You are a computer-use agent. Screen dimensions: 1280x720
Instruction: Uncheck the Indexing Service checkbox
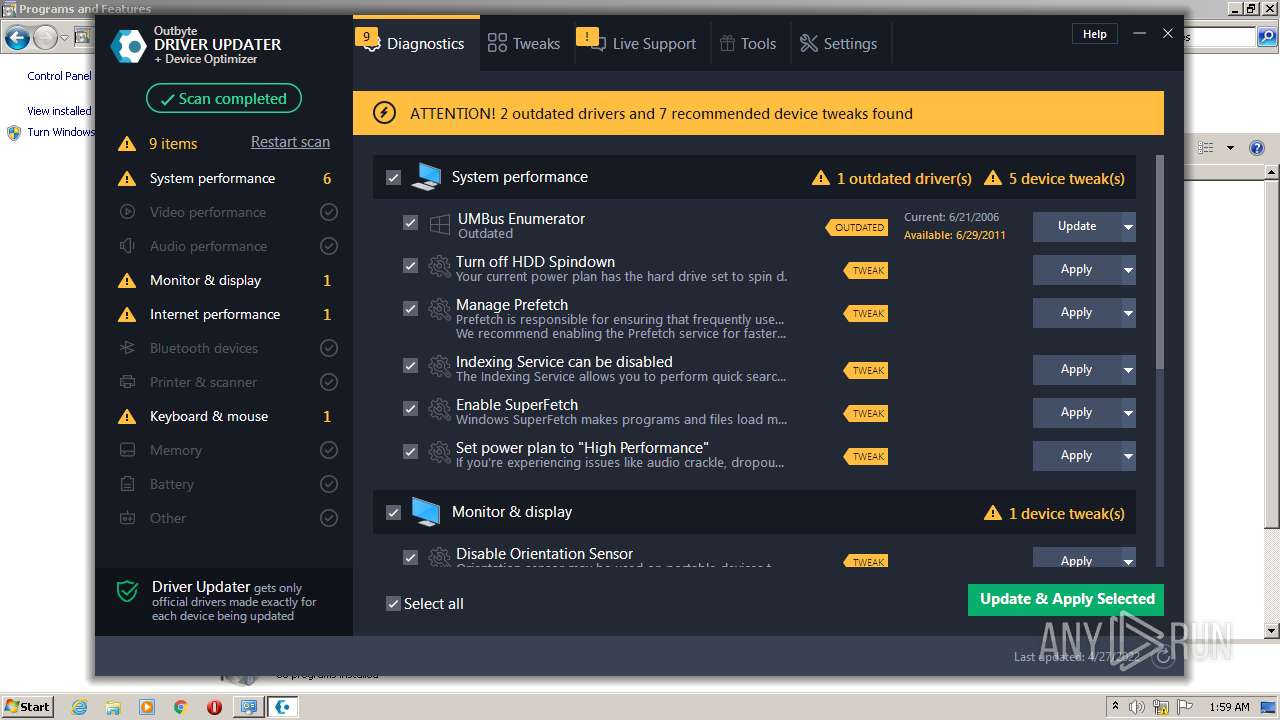pyautogui.click(x=410, y=366)
